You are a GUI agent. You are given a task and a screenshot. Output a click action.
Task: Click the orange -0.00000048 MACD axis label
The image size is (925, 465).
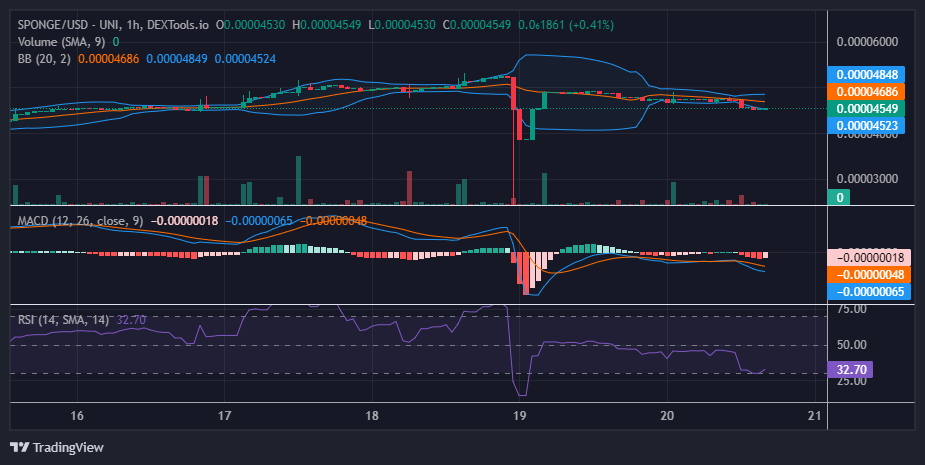coord(870,274)
